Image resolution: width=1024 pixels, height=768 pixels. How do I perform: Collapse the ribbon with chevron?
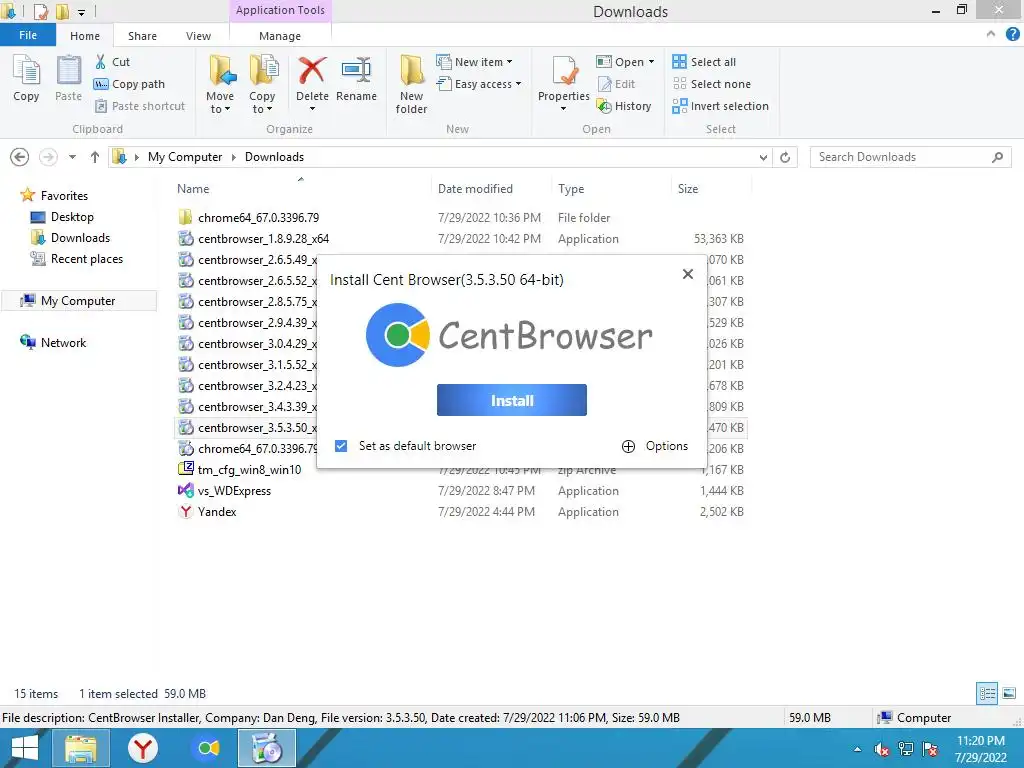pyautogui.click(x=991, y=35)
